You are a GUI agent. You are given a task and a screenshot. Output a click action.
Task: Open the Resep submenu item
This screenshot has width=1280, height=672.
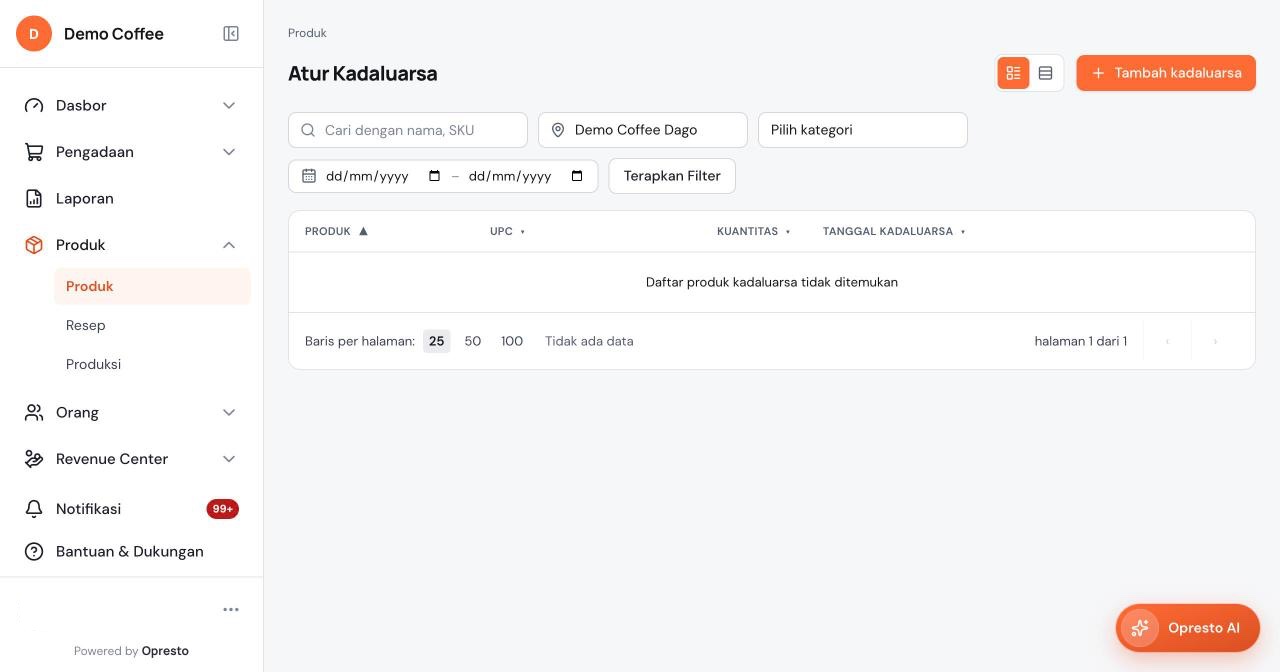point(152,325)
